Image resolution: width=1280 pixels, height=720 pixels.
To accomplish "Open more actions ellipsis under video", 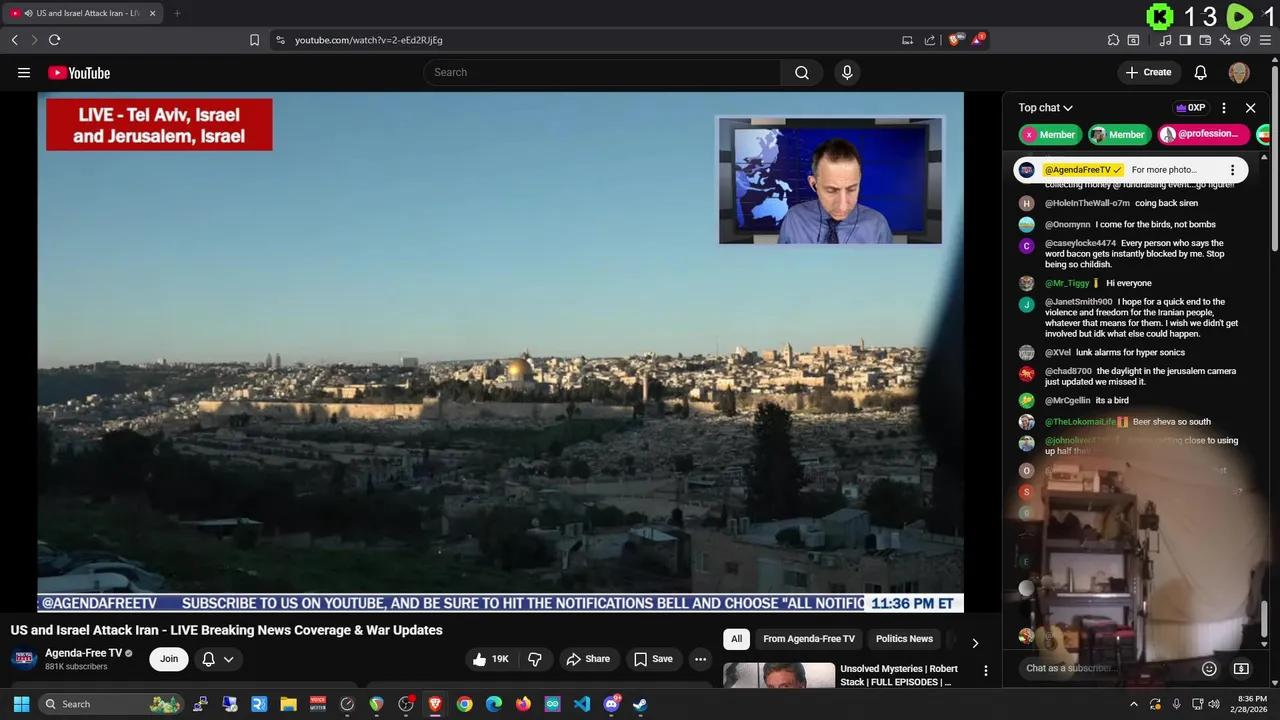I will [700, 659].
